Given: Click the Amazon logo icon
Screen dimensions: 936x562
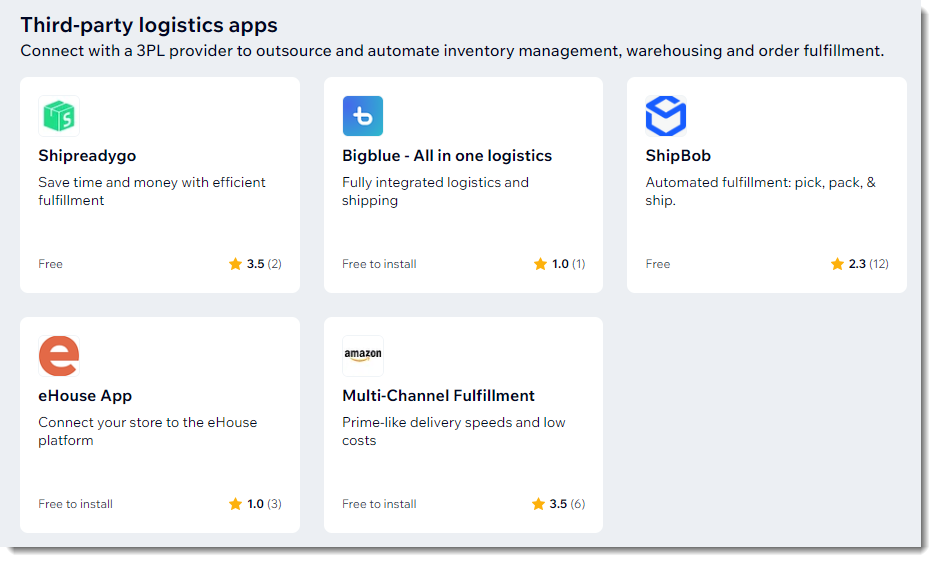Looking at the screenshot, I should pos(362,356).
